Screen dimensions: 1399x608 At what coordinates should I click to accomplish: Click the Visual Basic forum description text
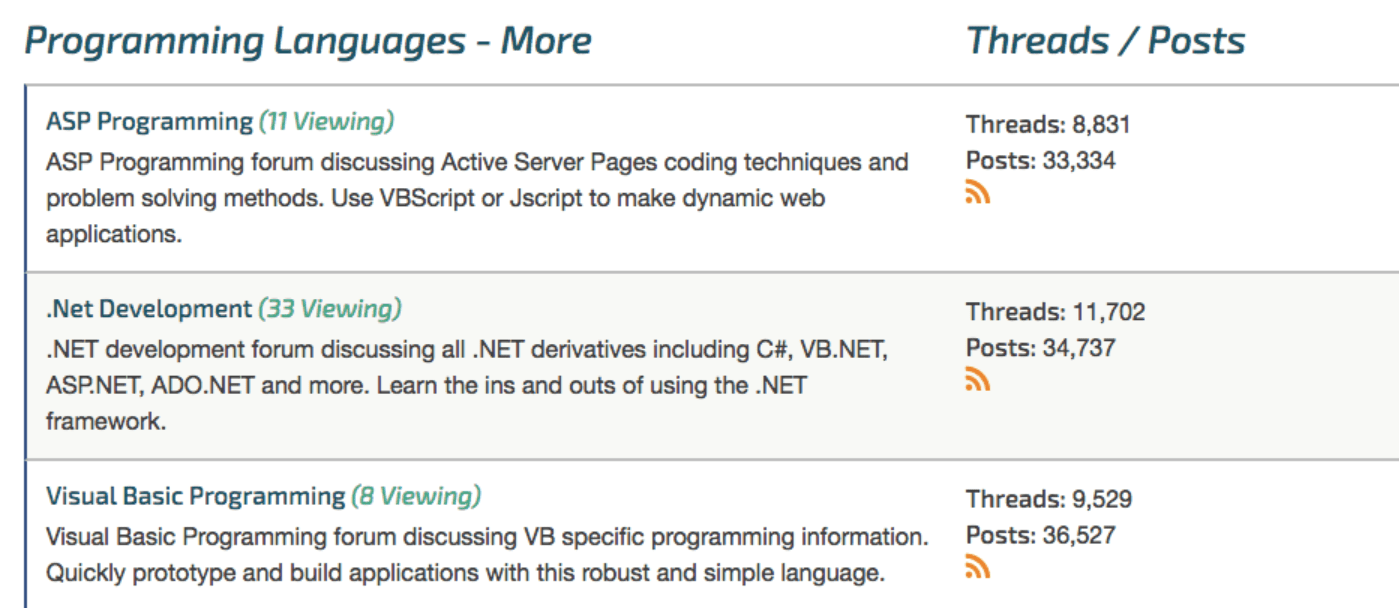(x=487, y=555)
